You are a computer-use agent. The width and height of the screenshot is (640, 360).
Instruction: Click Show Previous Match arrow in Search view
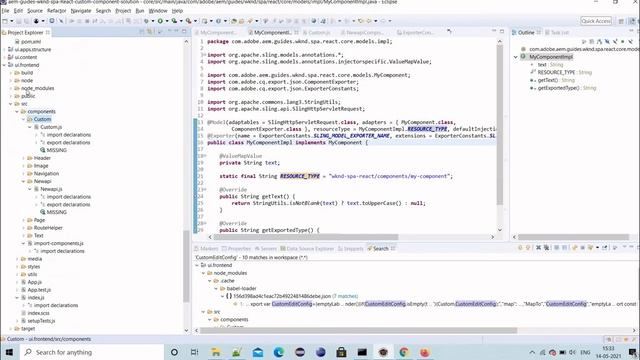click(528, 248)
